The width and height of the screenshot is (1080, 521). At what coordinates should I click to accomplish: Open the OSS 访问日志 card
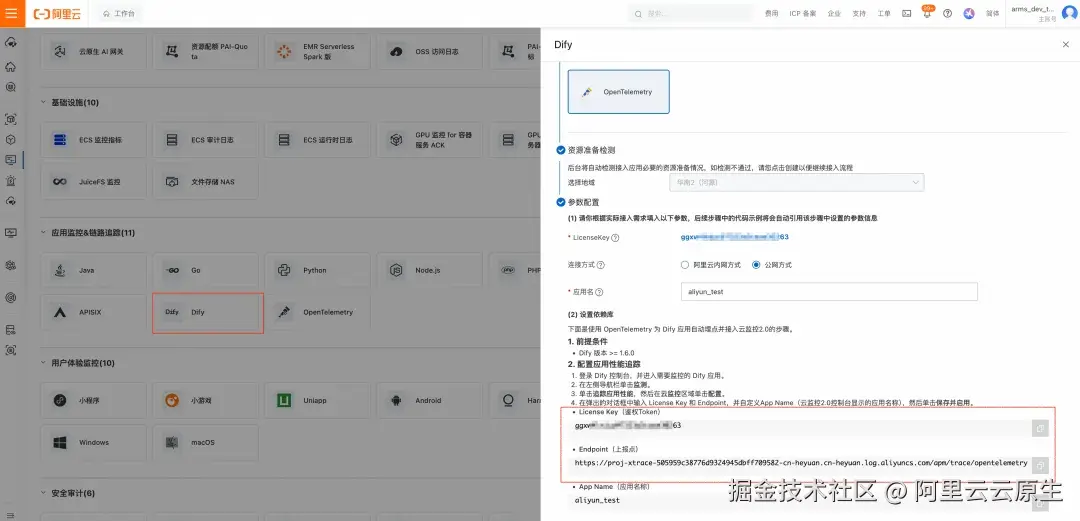[x=430, y=51]
